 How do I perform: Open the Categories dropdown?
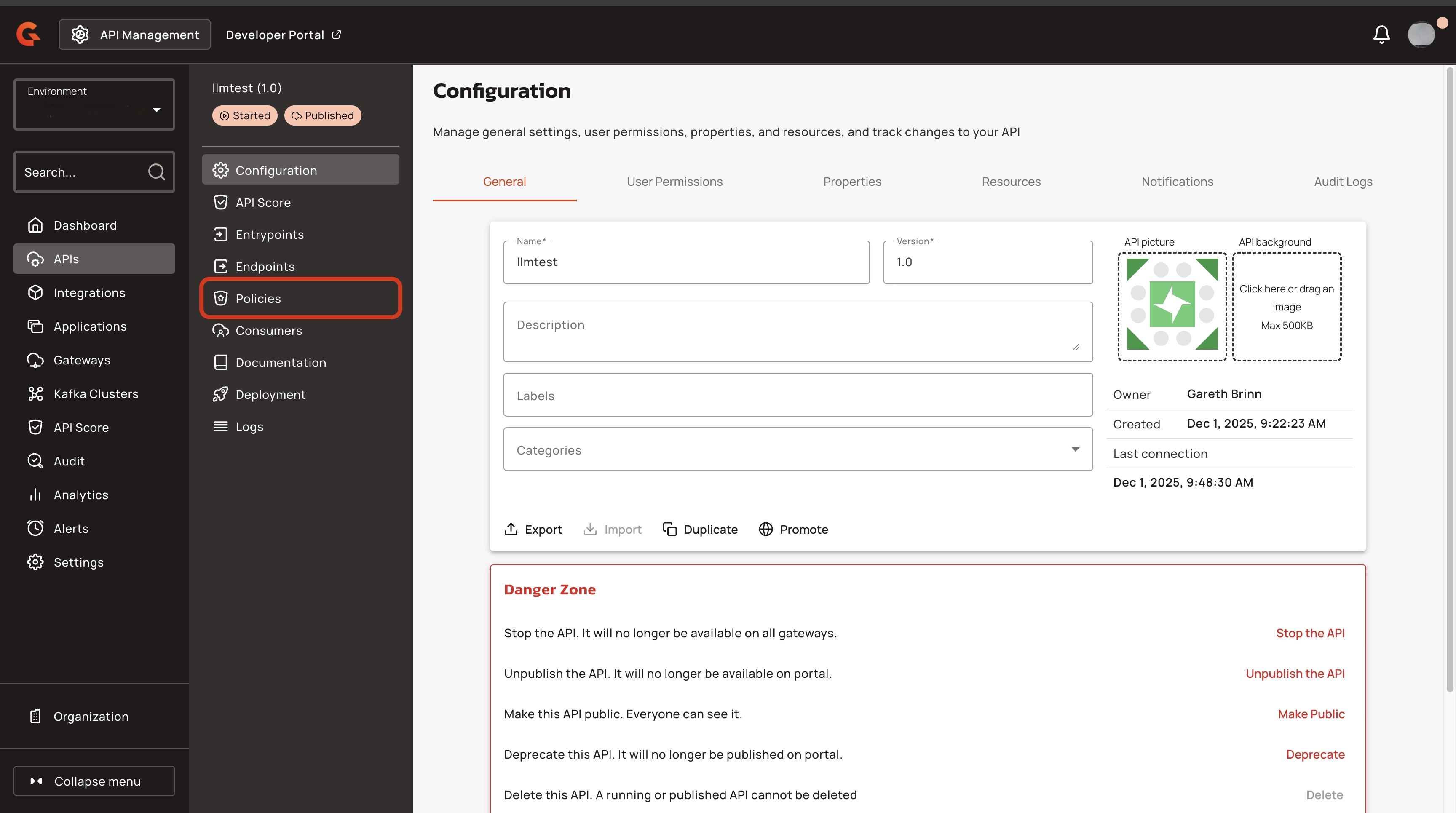tap(798, 450)
